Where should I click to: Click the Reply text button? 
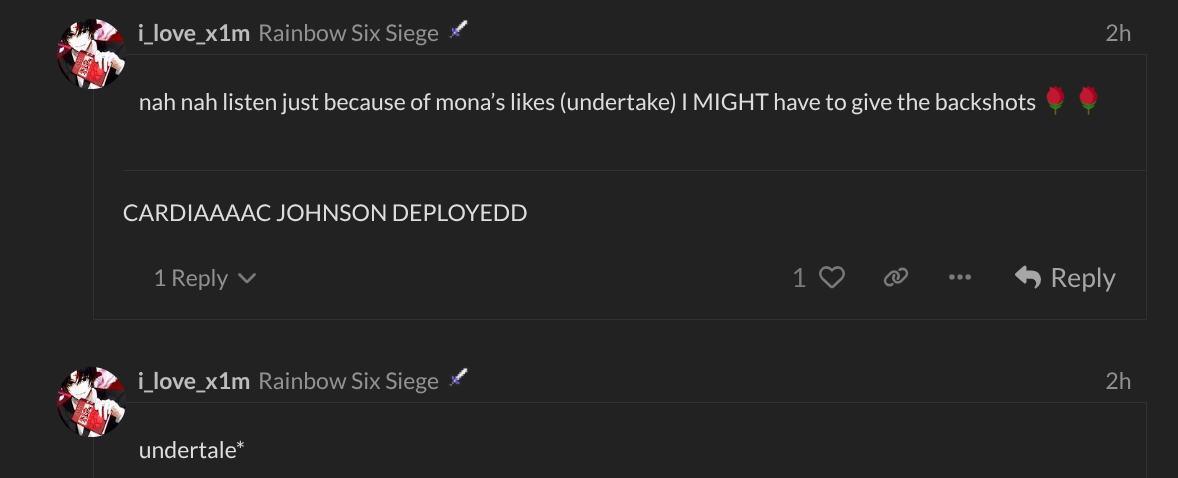click(1083, 277)
